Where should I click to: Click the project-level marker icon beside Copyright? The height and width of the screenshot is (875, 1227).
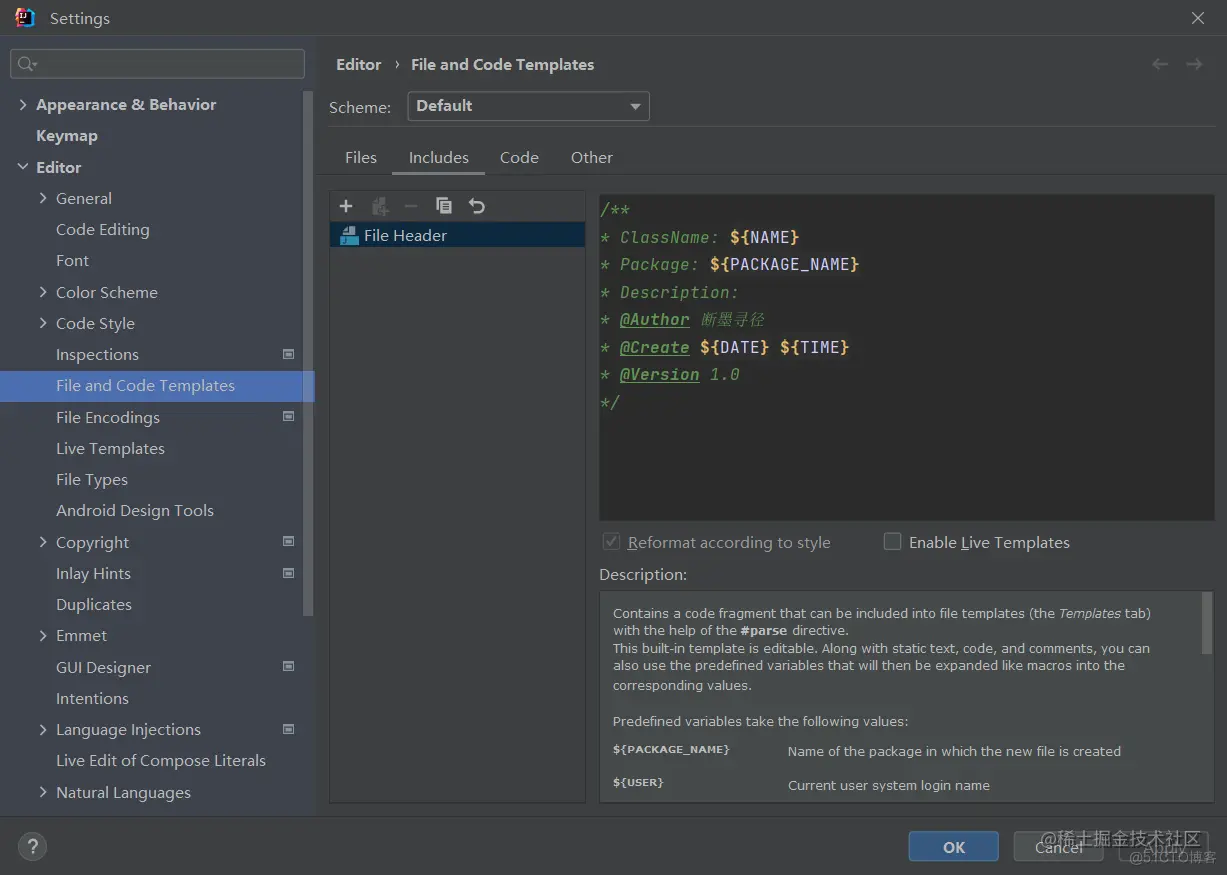tap(288, 541)
